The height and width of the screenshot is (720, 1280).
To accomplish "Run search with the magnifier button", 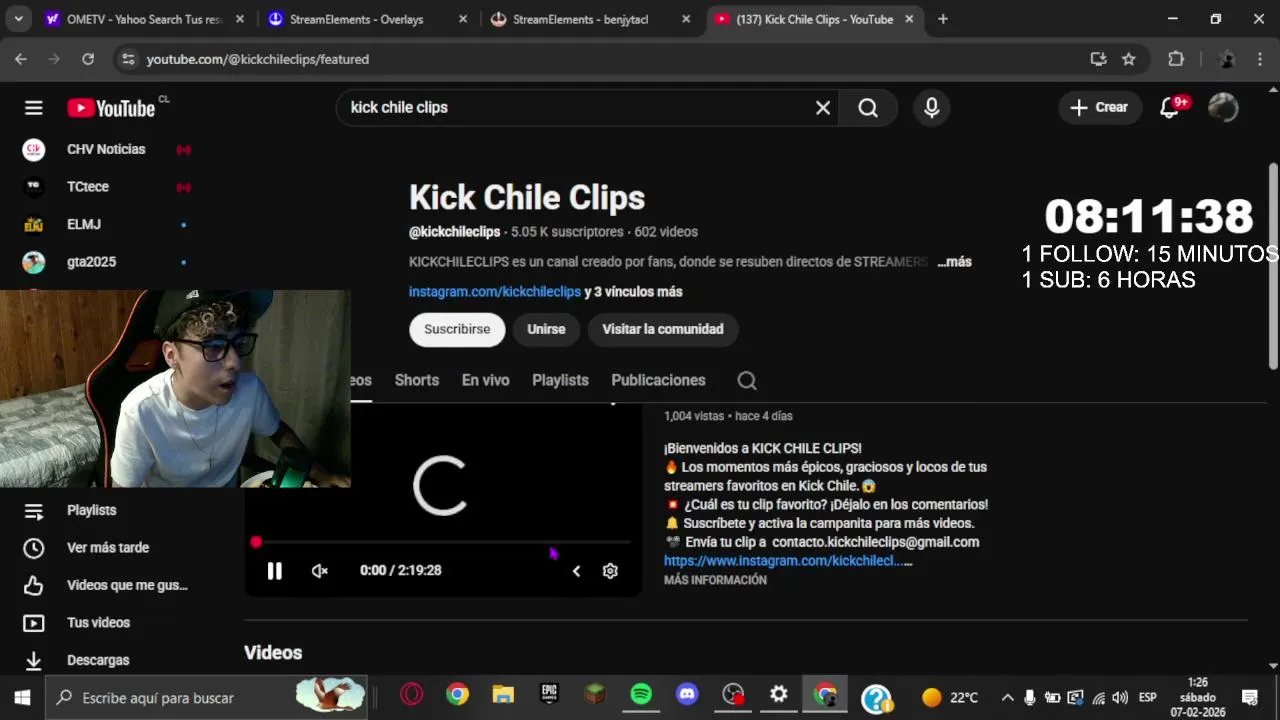I will (868, 108).
